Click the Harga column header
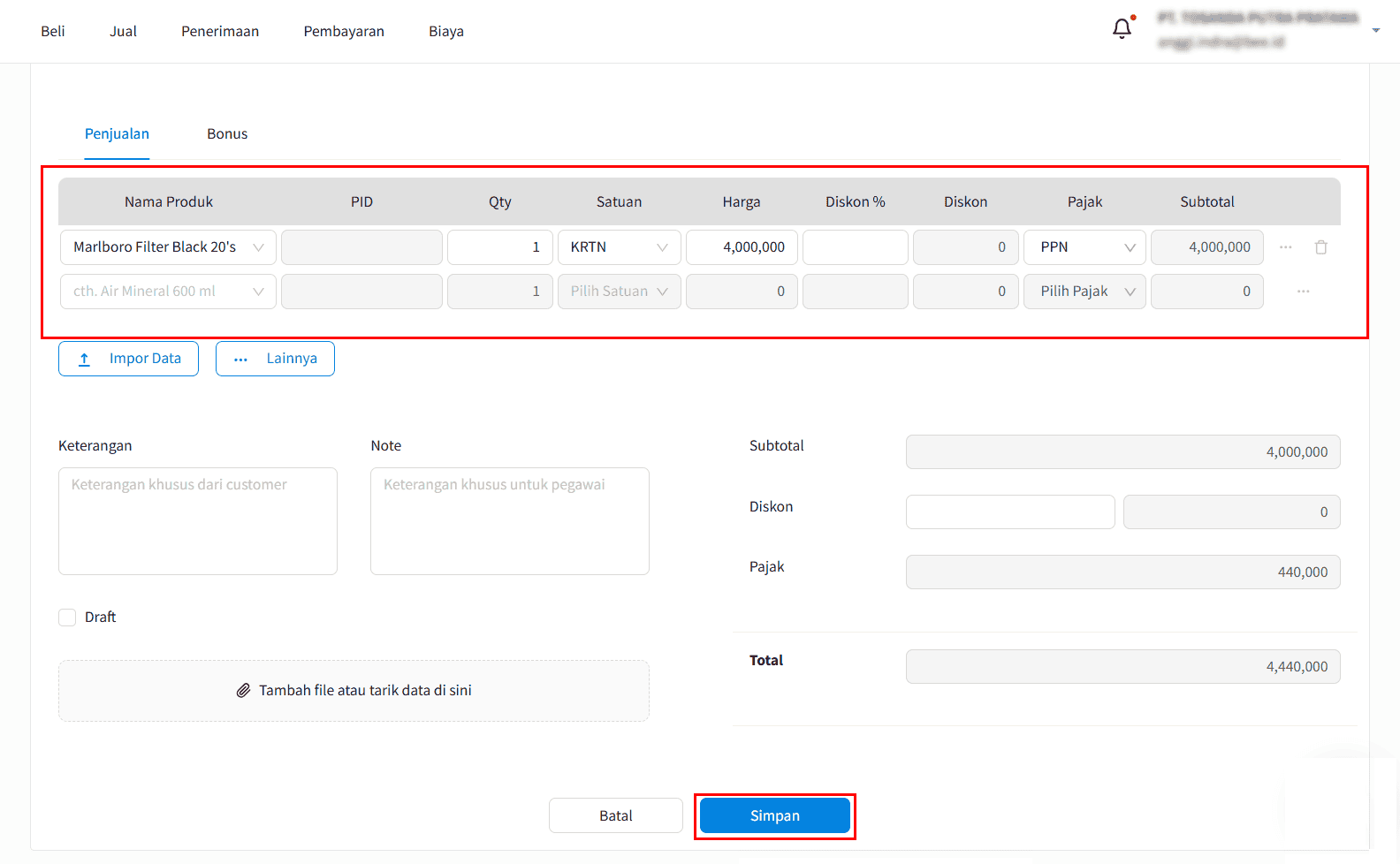 pos(742,201)
